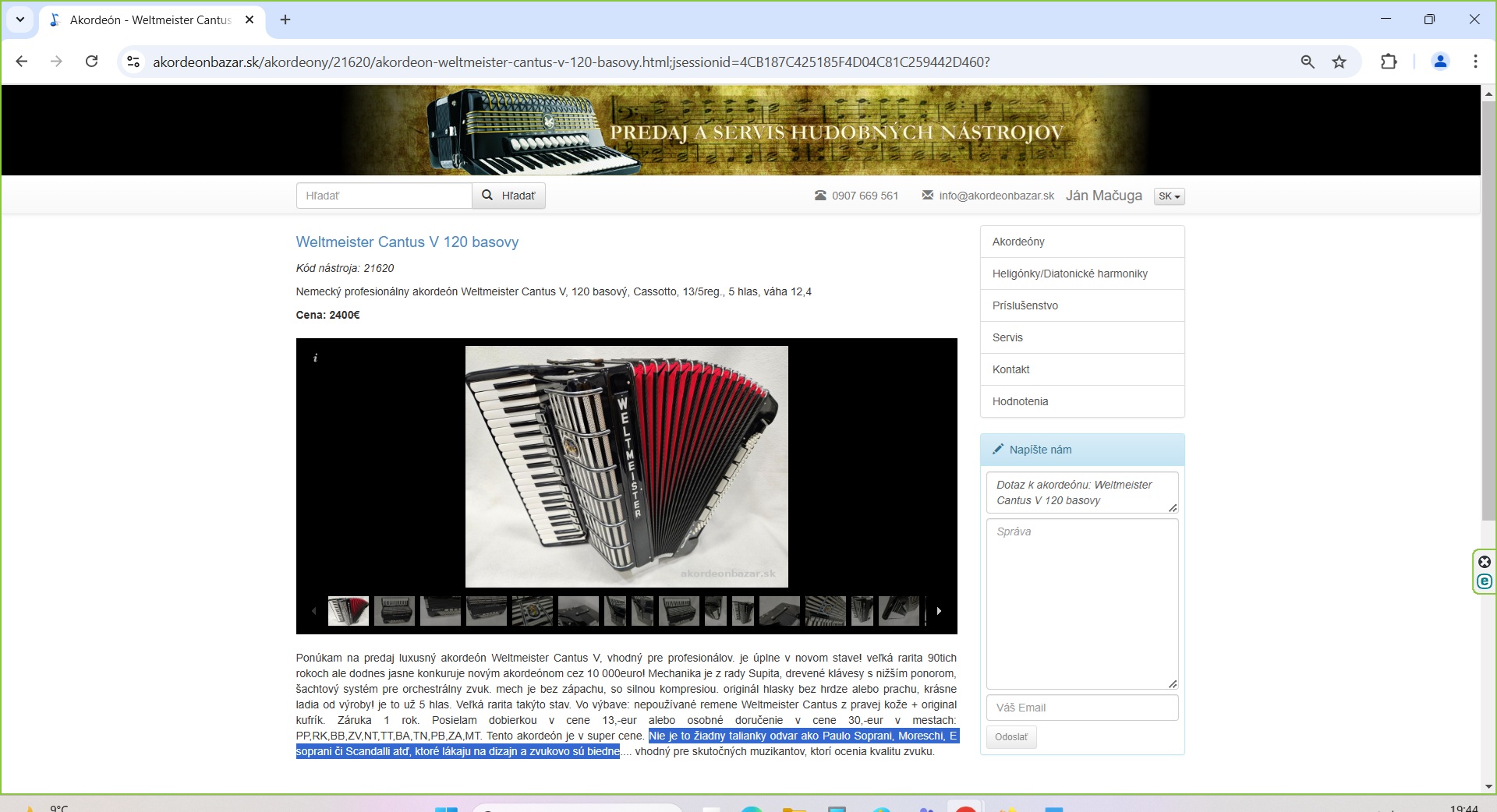Screen dimensions: 1497x812
Task: Open the Kontakt sidebar entry
Action: (1082, 369)
